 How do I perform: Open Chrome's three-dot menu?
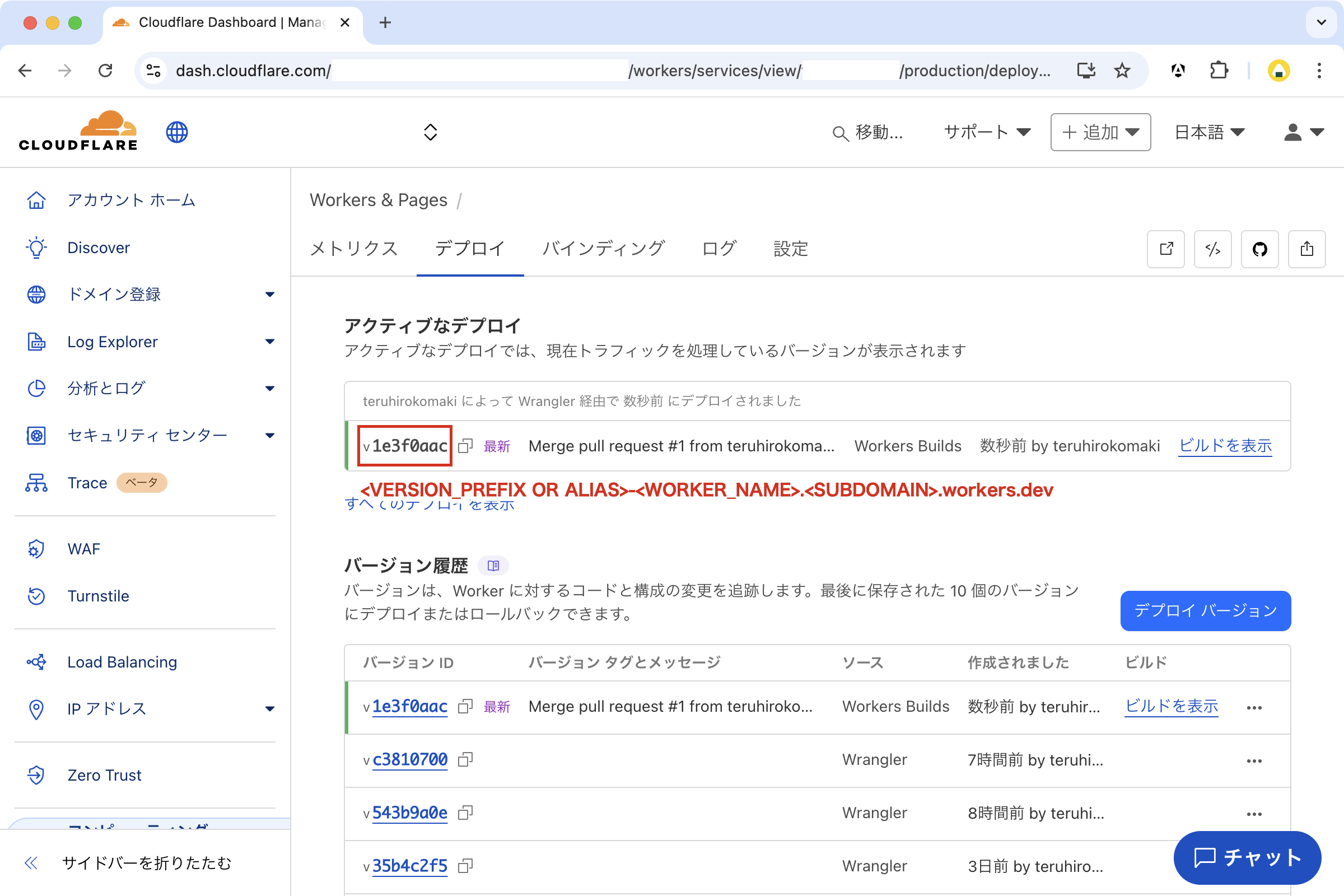[1319, 71]
